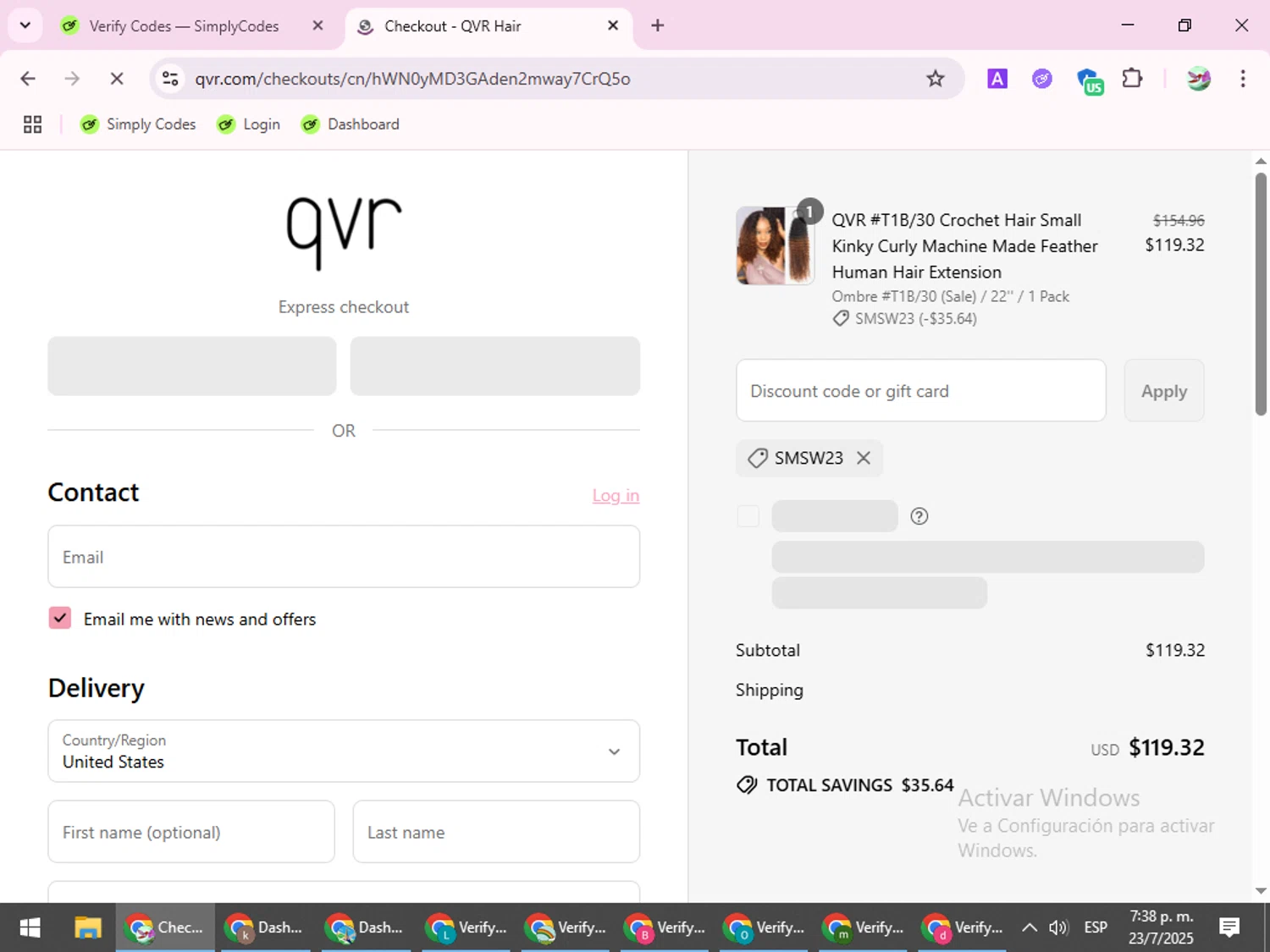Open Chrome profile avatar
Image resolution: width=1270 pixels, height=952 pixels.
click(1198, 79)
